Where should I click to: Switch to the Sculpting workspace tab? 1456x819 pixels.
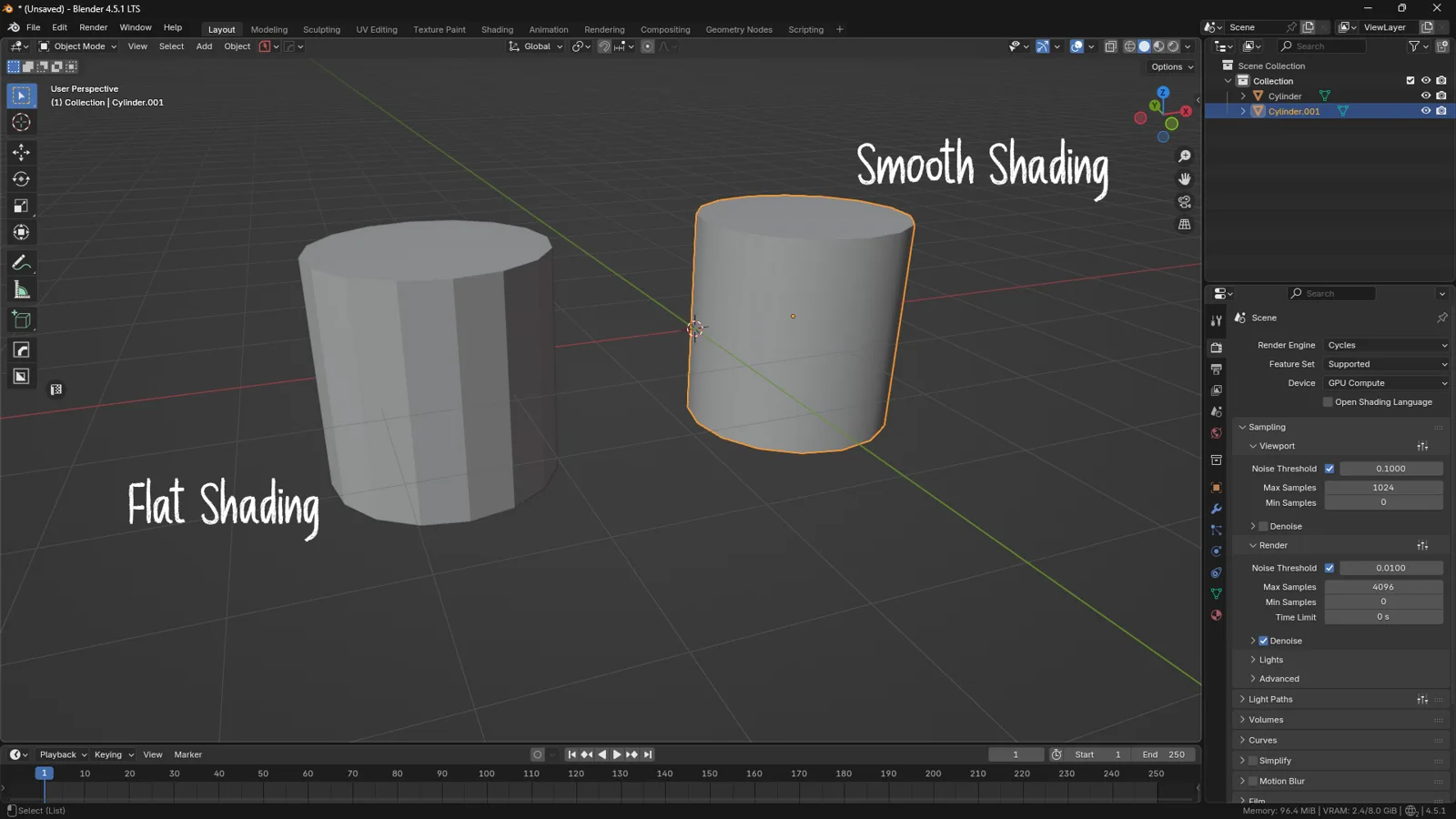[321, 29]
